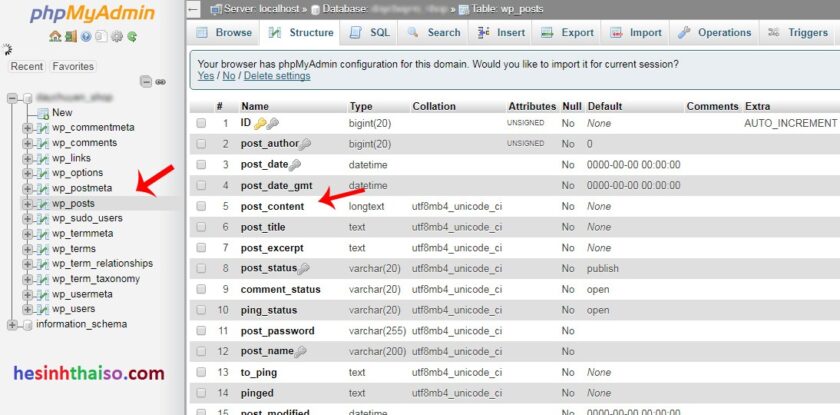Open wp_postmeta table in the sidebar
This screenshot has height=415, width=840.
(x=82, y=188)
